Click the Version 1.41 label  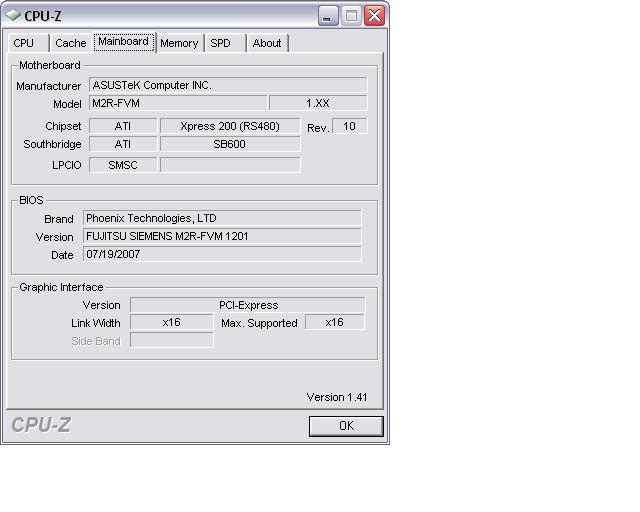pyautogui.click(x=337, y=397)
